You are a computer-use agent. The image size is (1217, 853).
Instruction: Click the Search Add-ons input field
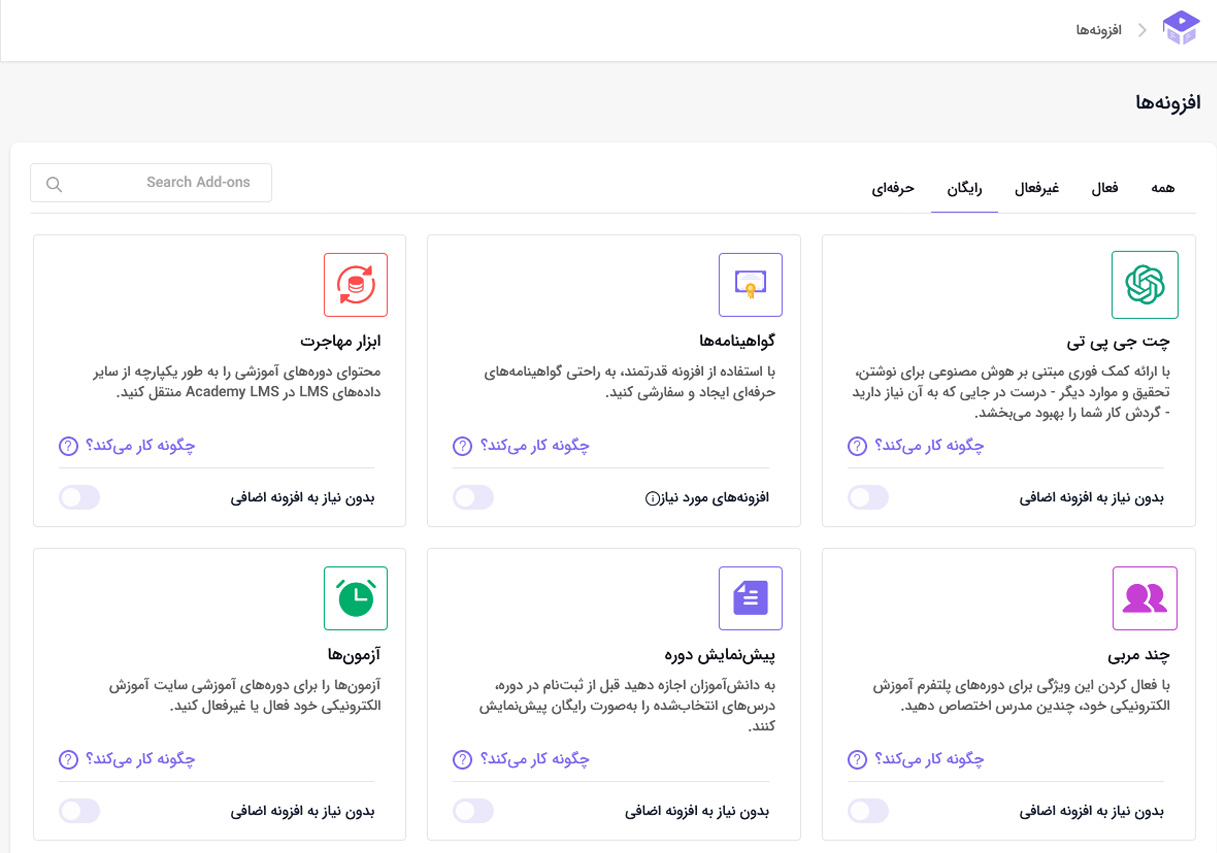151,183
